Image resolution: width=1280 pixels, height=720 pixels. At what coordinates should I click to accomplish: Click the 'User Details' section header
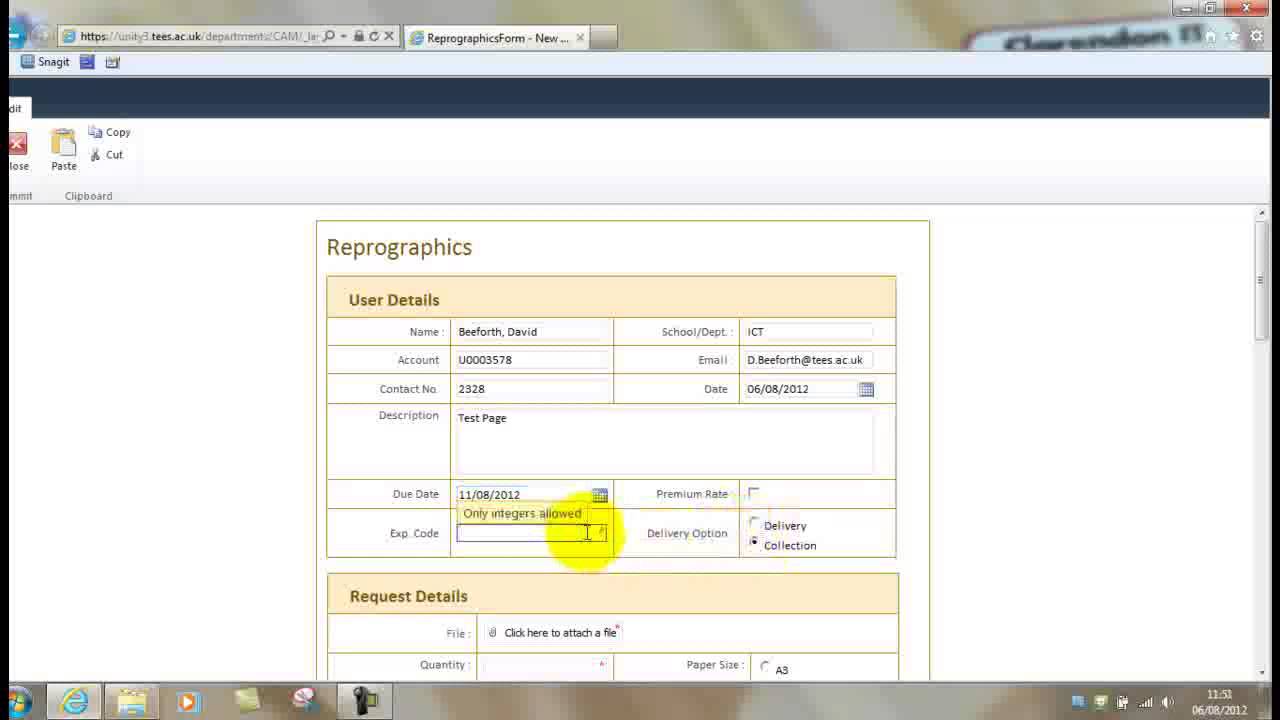[394, 300]
